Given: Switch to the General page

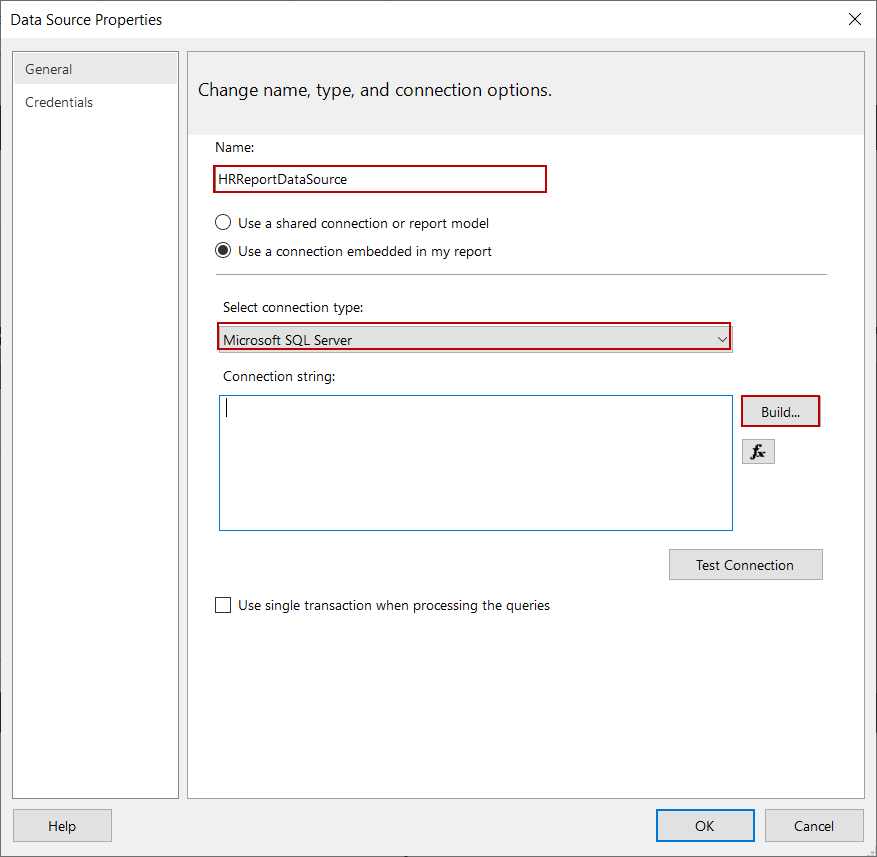Looking at the screenshot, I should click(49, 69).
